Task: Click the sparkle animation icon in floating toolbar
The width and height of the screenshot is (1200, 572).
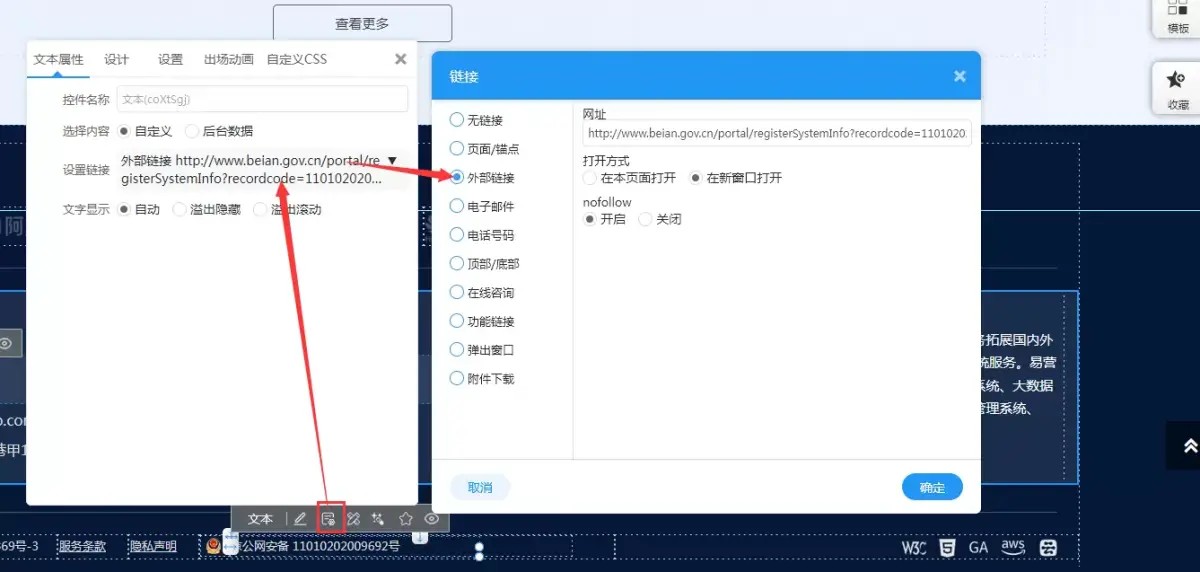Action: (378, 519)
